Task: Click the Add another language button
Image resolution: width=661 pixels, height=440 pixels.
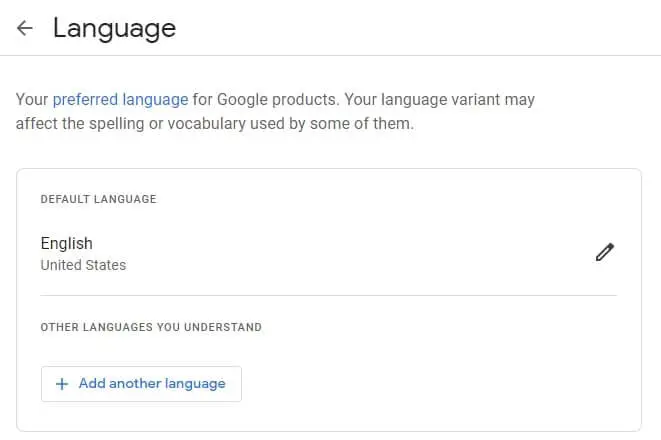Action: click(x=141, y=384)
